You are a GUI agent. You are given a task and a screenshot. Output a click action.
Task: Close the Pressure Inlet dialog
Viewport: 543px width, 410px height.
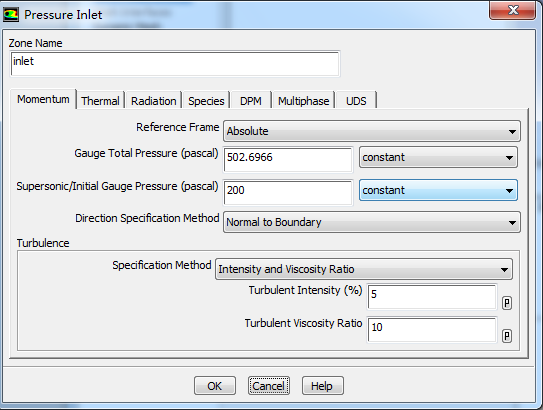pyautogui.click(x=513, y=10)
